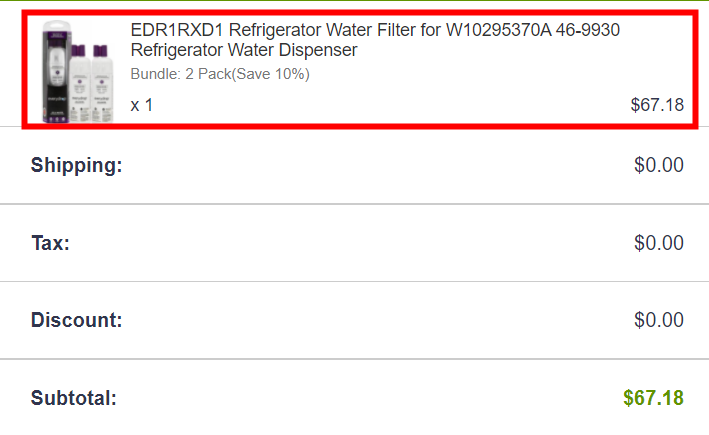Click the green Subtotal amount $67.18
Image resolution: width=709 pixels, height=435 pixels.
coord(653,398)
